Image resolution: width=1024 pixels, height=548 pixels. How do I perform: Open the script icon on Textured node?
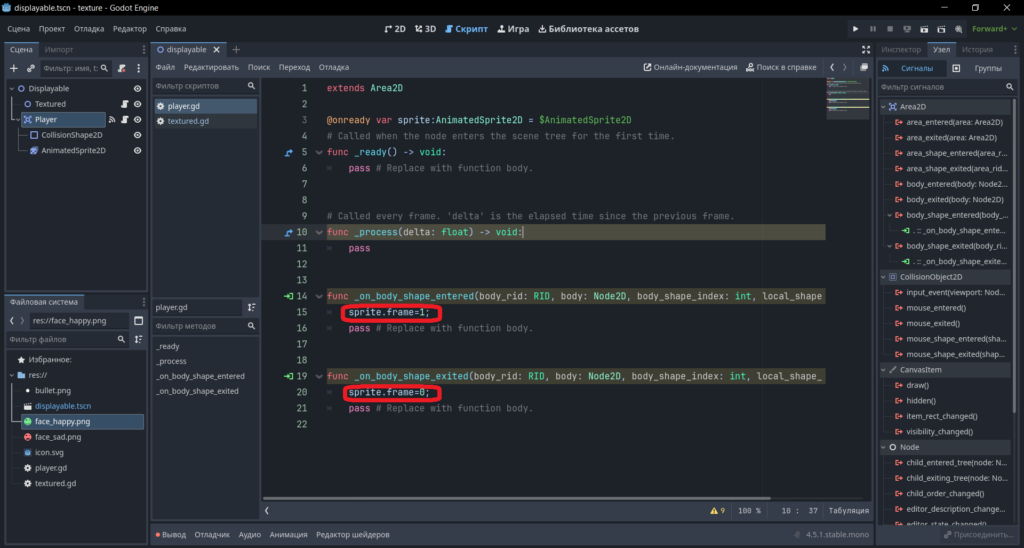coord(124,104)
